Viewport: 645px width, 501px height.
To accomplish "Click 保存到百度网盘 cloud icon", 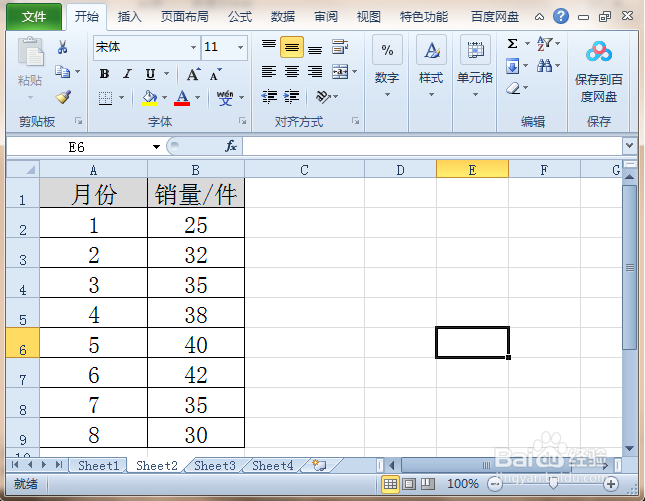I will pyautogui.click(x=599, y=51).
